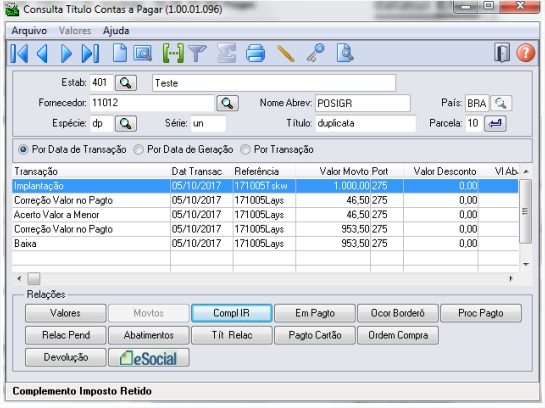This screenshot has width=545, height=408.
Task: Open the filter funnel icon
Action: pos(197,54)
